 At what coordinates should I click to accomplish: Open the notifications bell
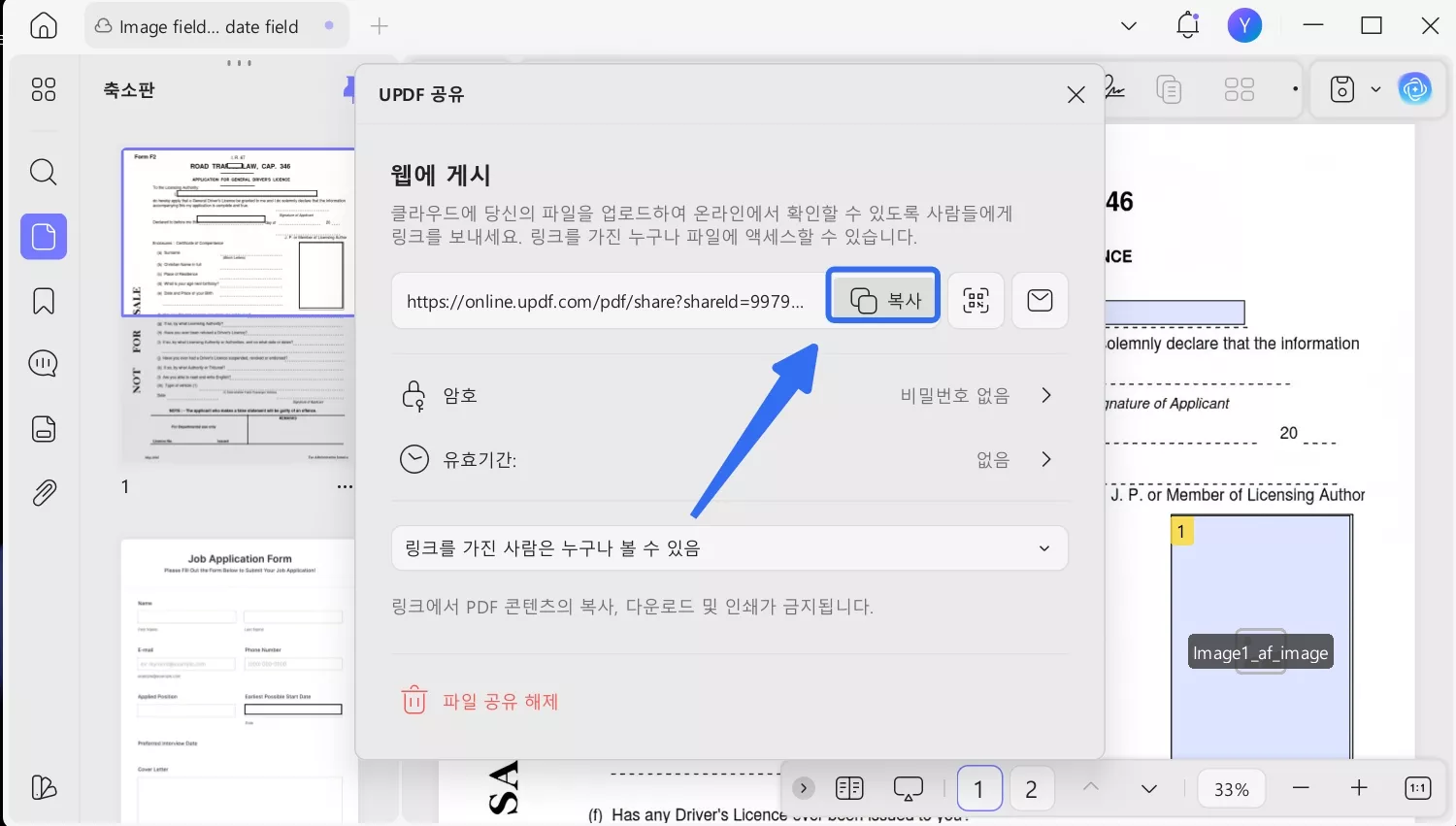1186,25
